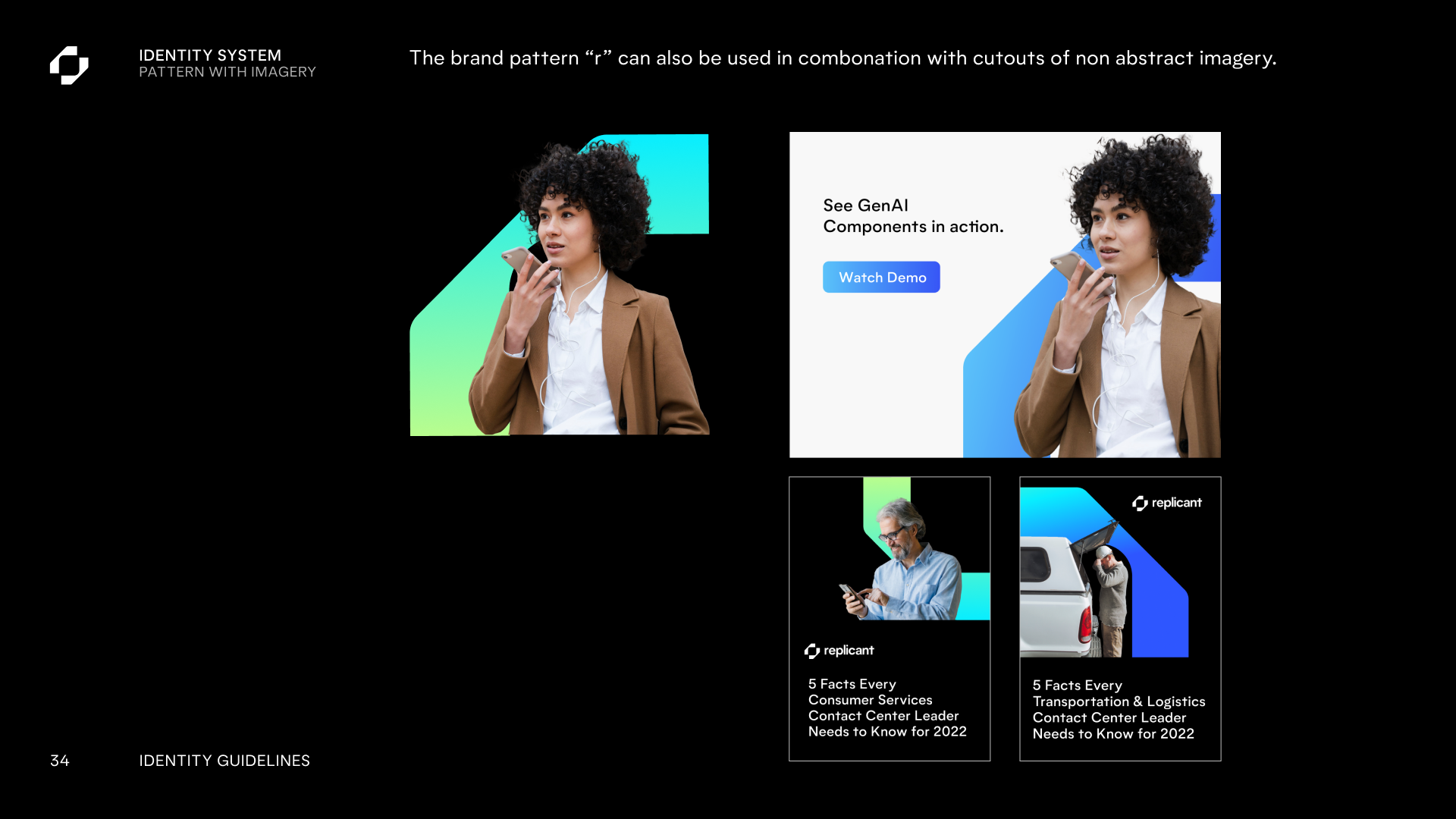Select the page number 34
This screenshot has height=819, width=1456.
60,761
